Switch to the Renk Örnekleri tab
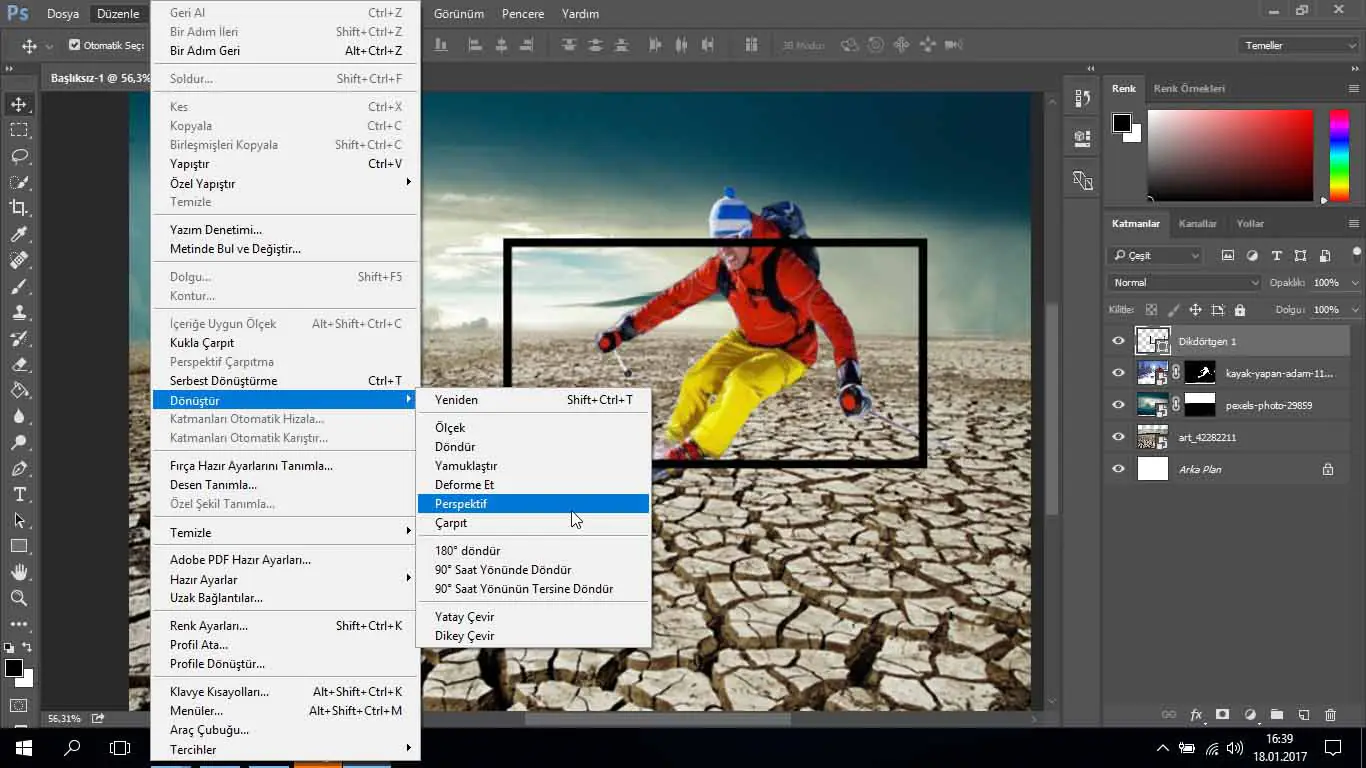 click(1189, 89)
